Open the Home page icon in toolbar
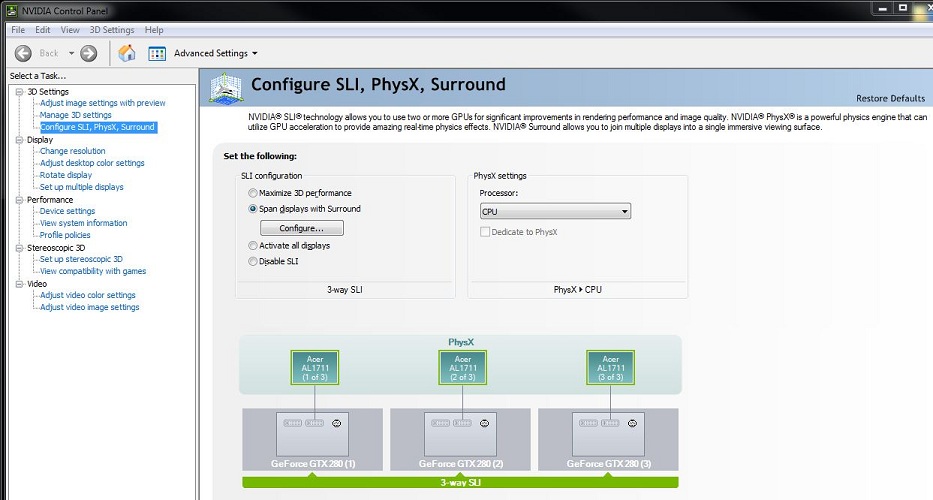The width and height of the screenshot is (933, 500). tap(127, 53)
